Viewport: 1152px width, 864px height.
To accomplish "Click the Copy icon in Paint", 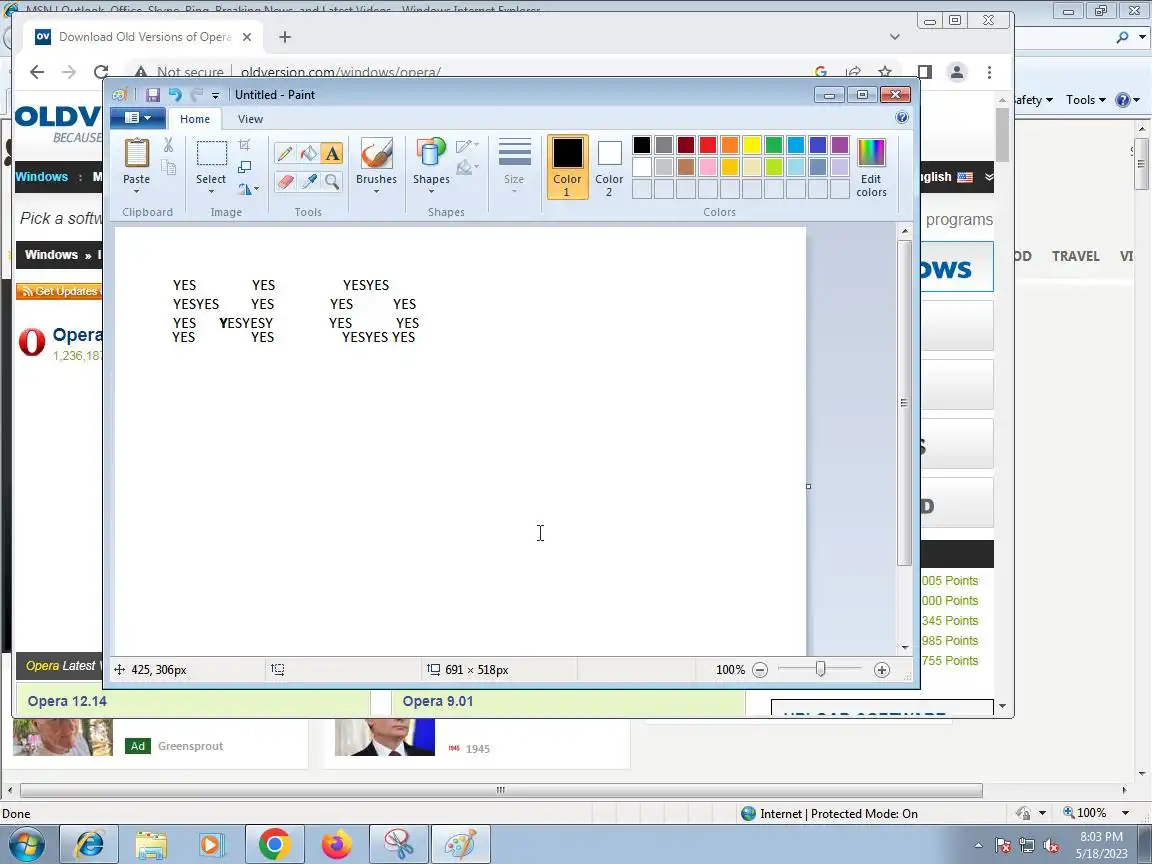I will point(168,168).
